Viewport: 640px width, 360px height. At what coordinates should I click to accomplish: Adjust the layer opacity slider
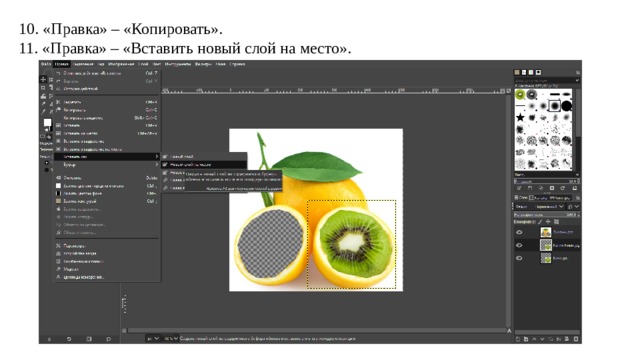click(x=546, y=214)
